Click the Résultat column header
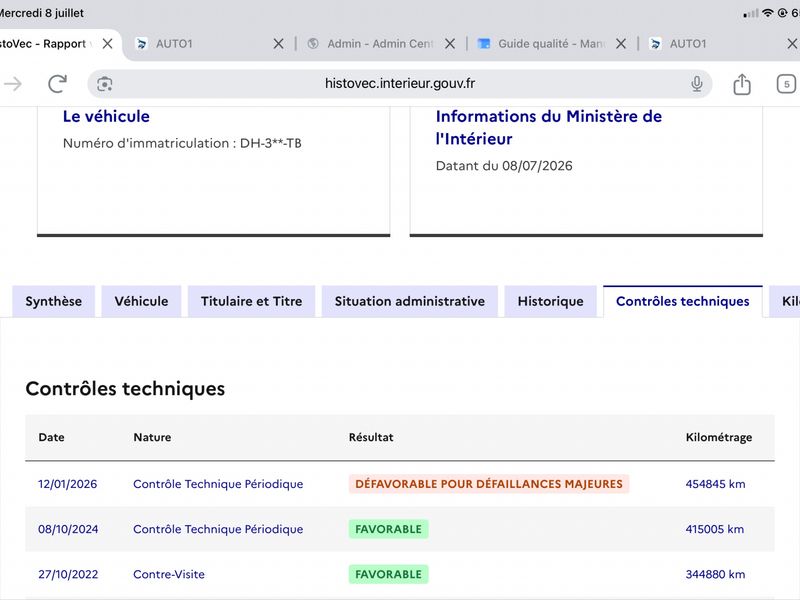This screenshot has height=600, width=800. (x=371, y=437)
